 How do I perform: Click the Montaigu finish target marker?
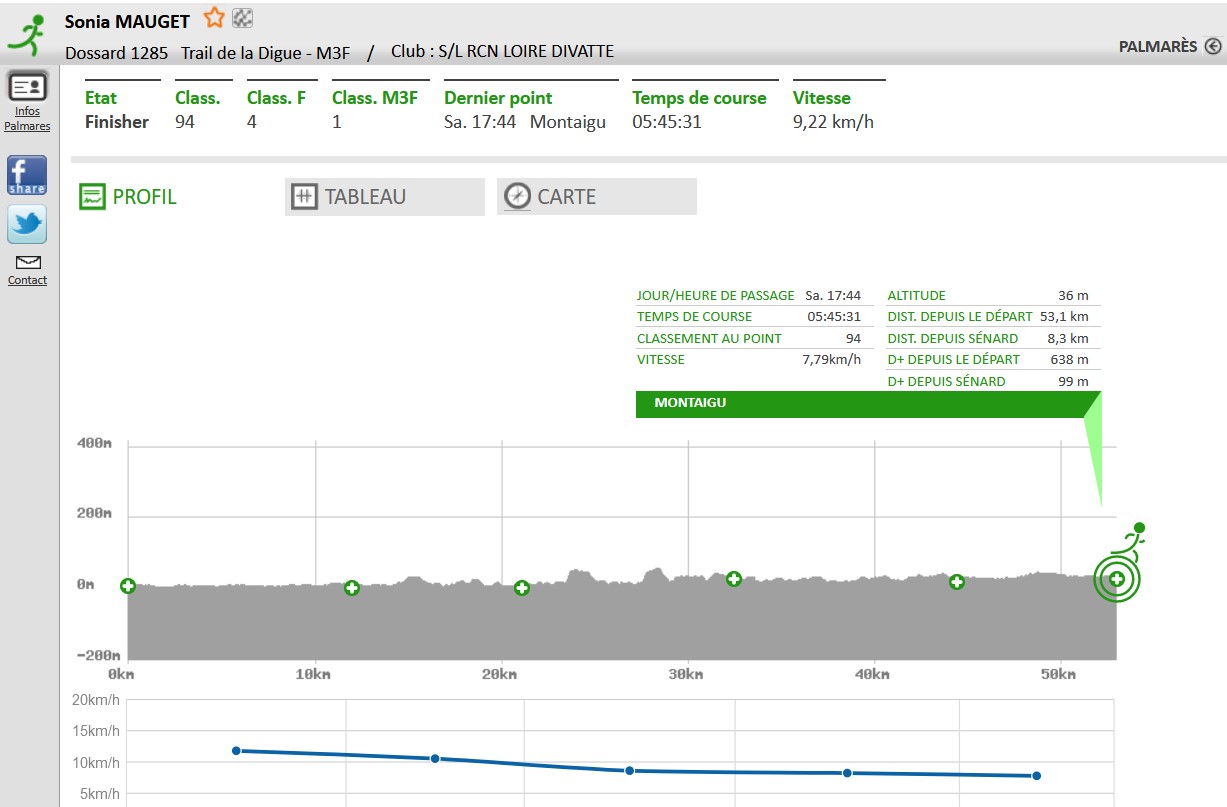click(x=1117, y=579)
